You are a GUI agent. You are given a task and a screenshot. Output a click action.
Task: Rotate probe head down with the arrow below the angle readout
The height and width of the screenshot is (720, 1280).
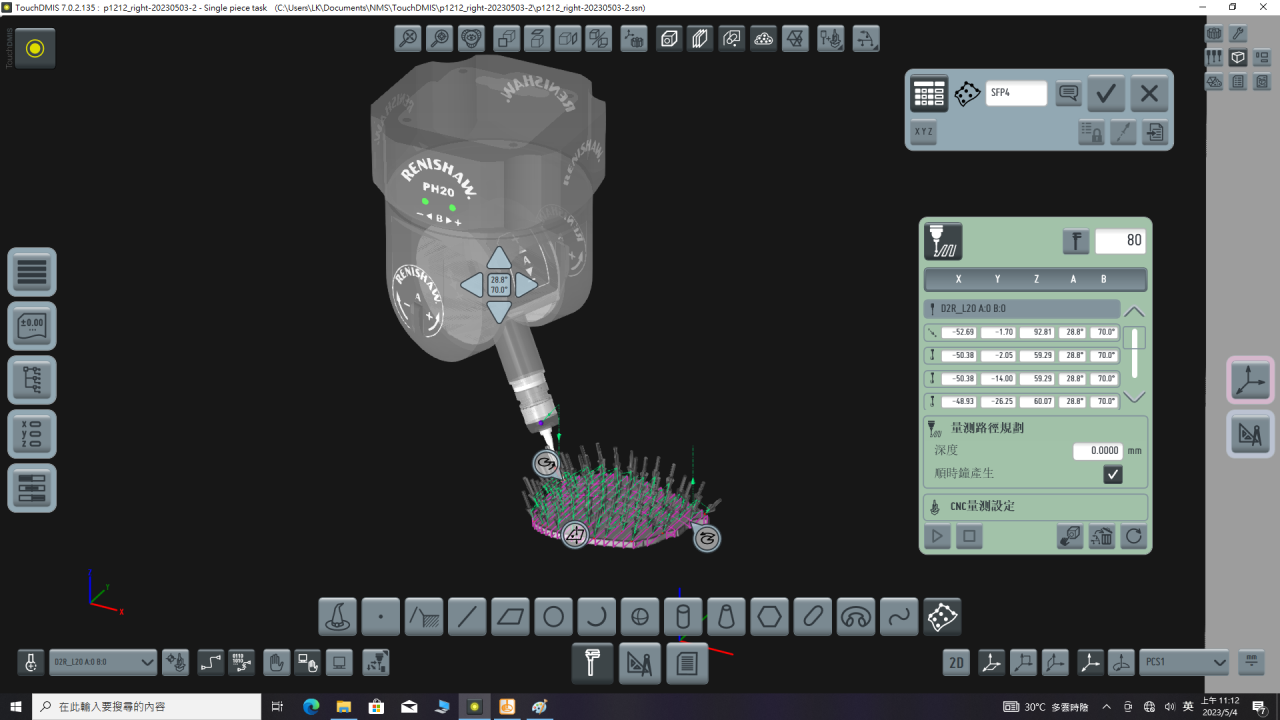tap(499, 311)
